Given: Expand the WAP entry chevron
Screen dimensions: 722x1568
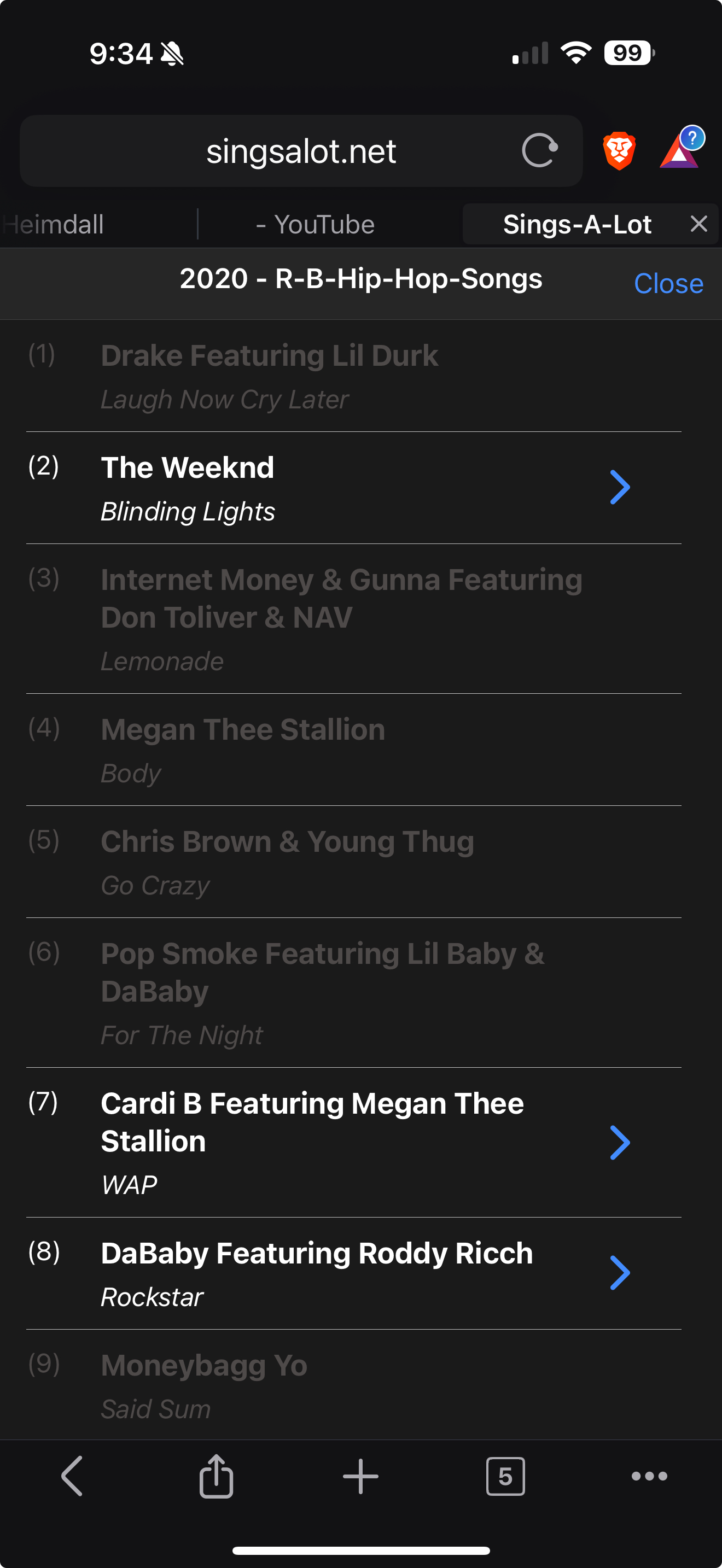Looking at the screenshot, I should coord(620,1143).
